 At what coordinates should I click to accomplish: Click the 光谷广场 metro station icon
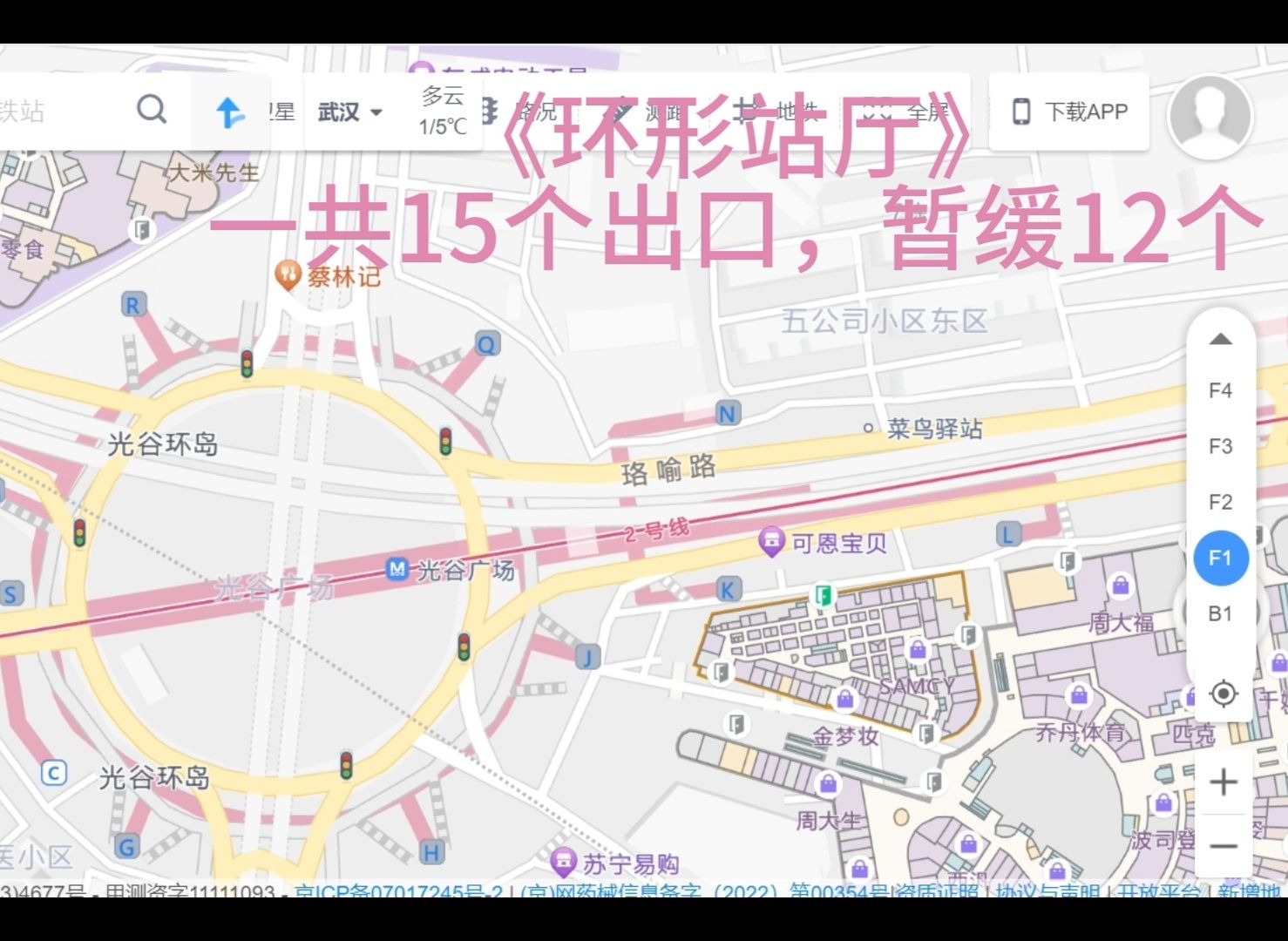pos(397,570)
